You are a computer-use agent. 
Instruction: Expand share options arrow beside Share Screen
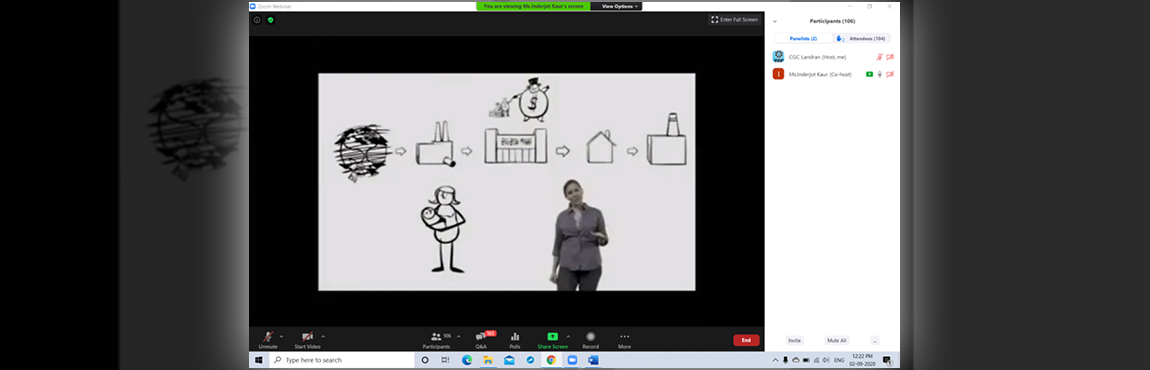[x=568, y=336]
